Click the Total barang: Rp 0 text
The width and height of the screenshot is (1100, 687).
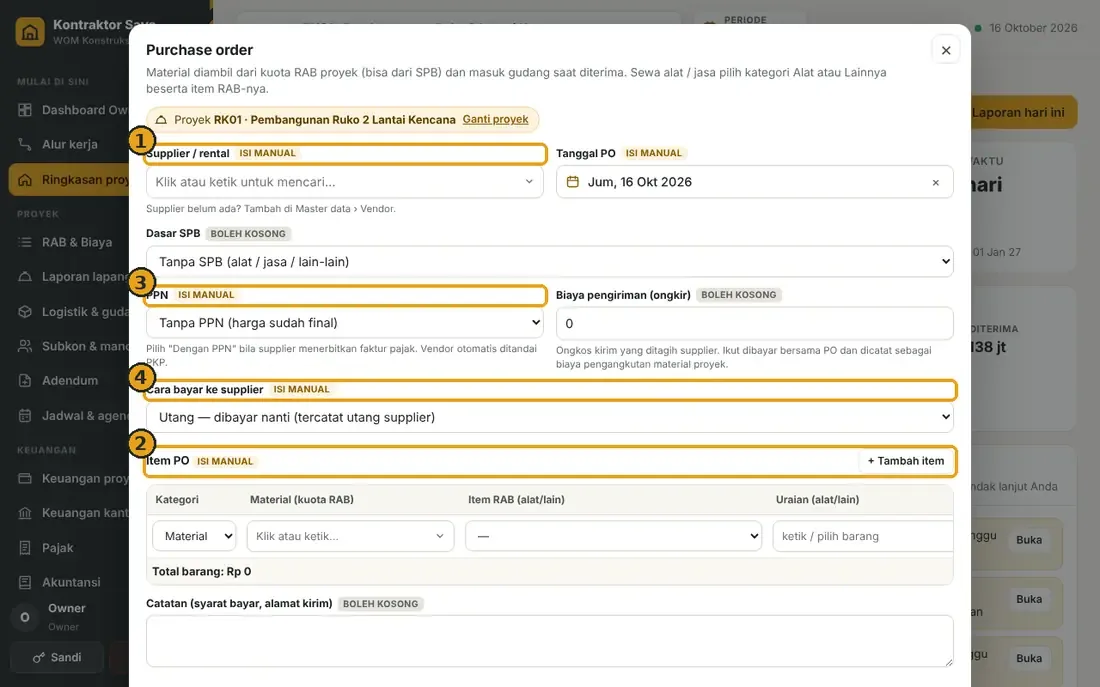coord(201,571)
